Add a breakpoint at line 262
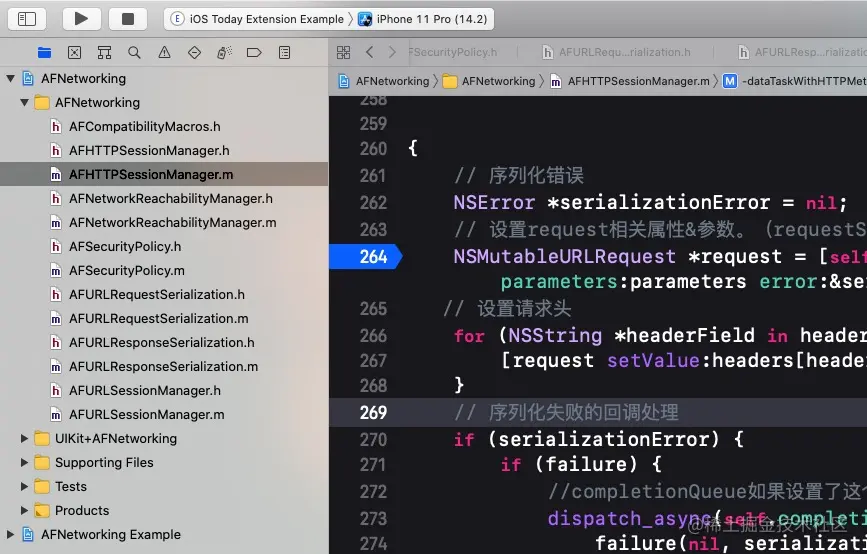 (373, 203)
